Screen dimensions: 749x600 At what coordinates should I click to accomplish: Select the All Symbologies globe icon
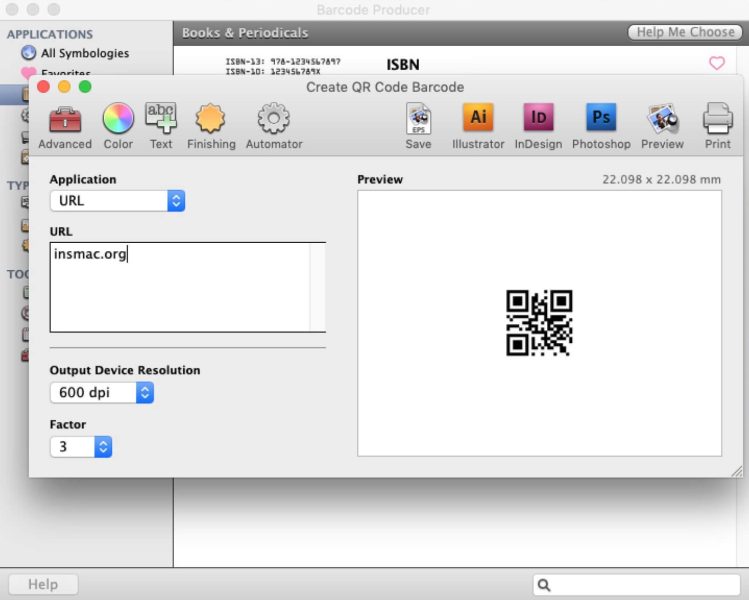tap(28, 53)
